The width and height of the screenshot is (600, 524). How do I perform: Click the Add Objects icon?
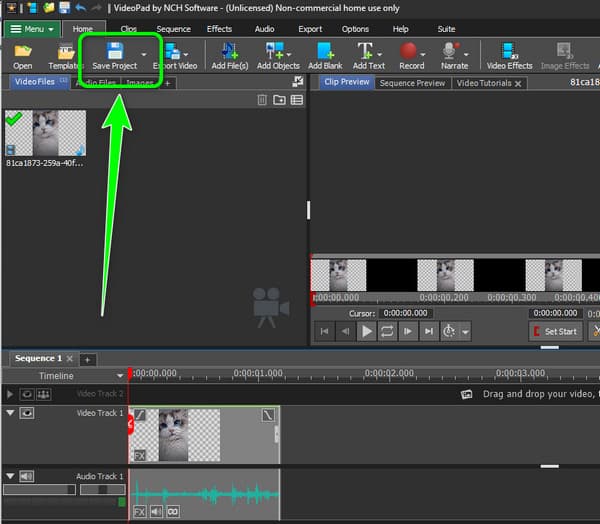tap(275, 51)
